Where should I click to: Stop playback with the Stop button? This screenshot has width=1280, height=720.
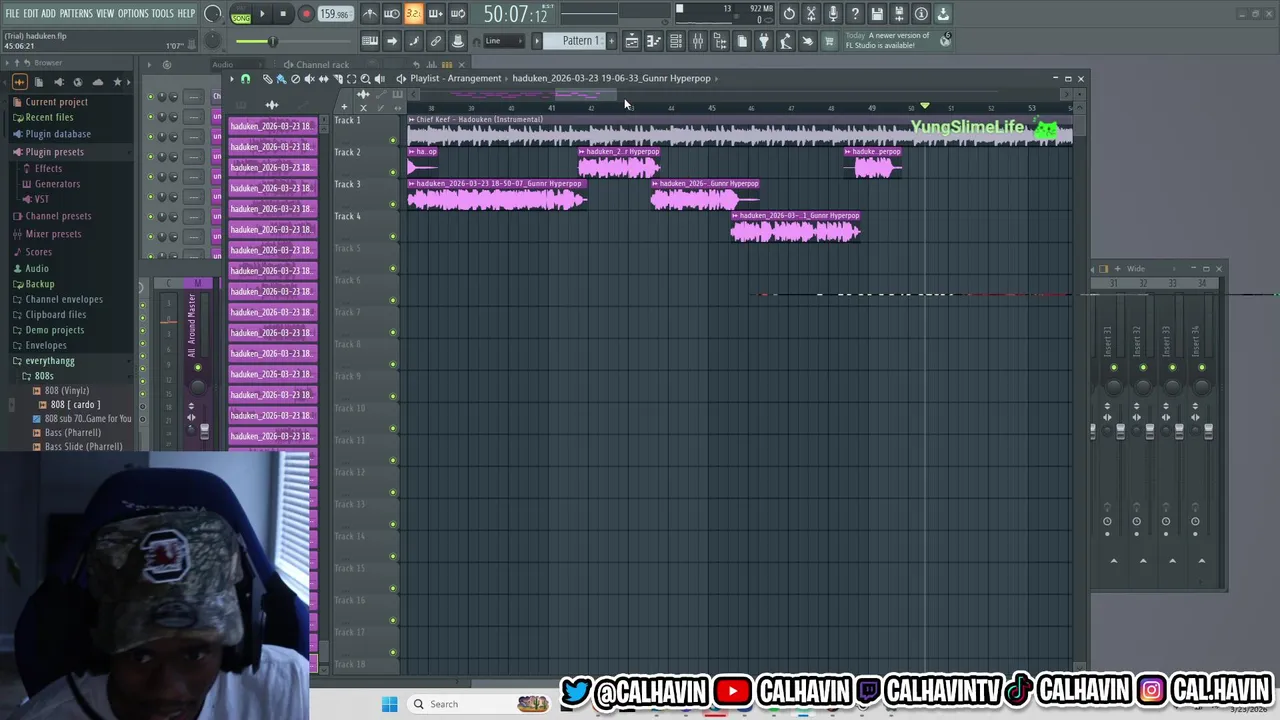(283, 14)
